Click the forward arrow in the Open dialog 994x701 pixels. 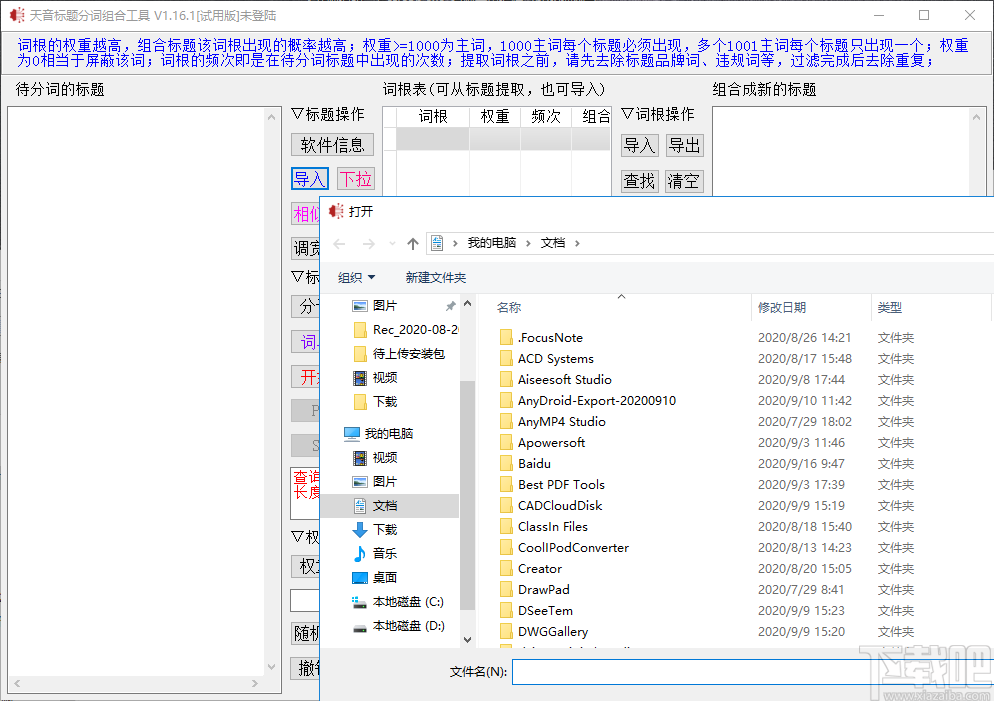368,244
